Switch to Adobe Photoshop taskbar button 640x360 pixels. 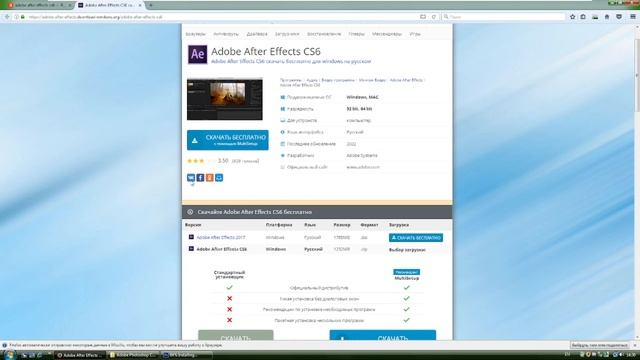pyautogui.click(x=133, y=355)
